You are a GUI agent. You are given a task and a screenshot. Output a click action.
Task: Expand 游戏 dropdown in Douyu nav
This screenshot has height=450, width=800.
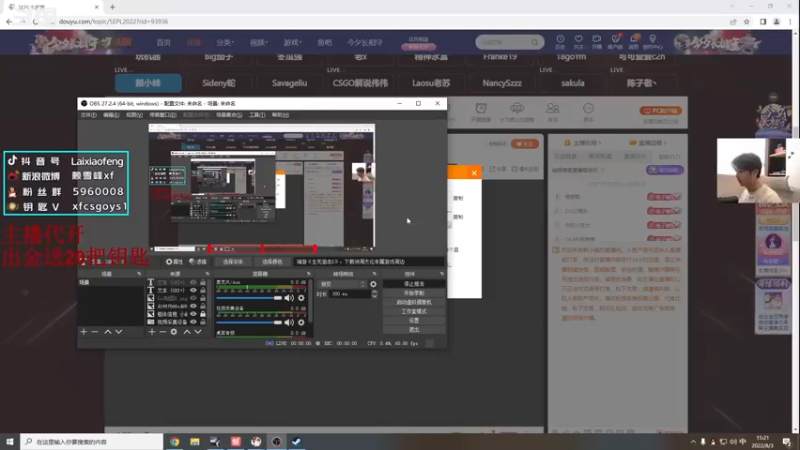pyautogui.click(x=292, y=42)
